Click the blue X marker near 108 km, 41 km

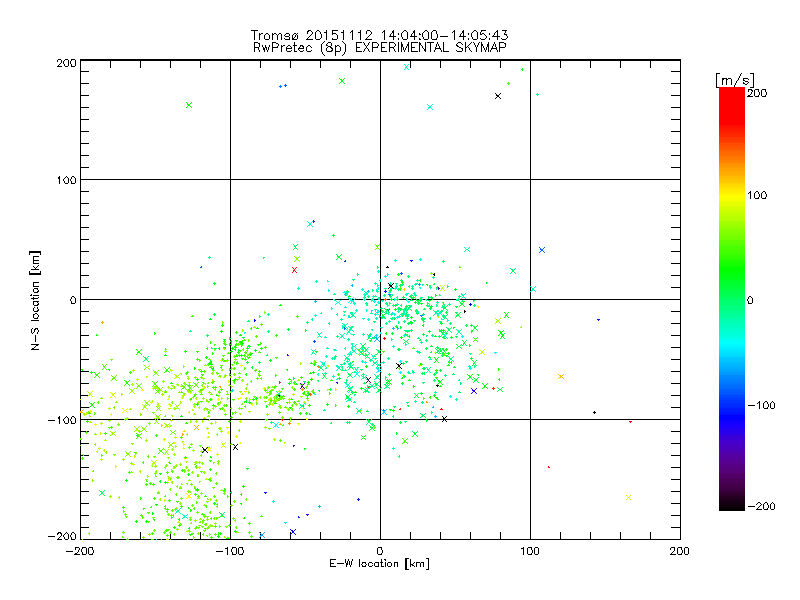click(542, 250)
